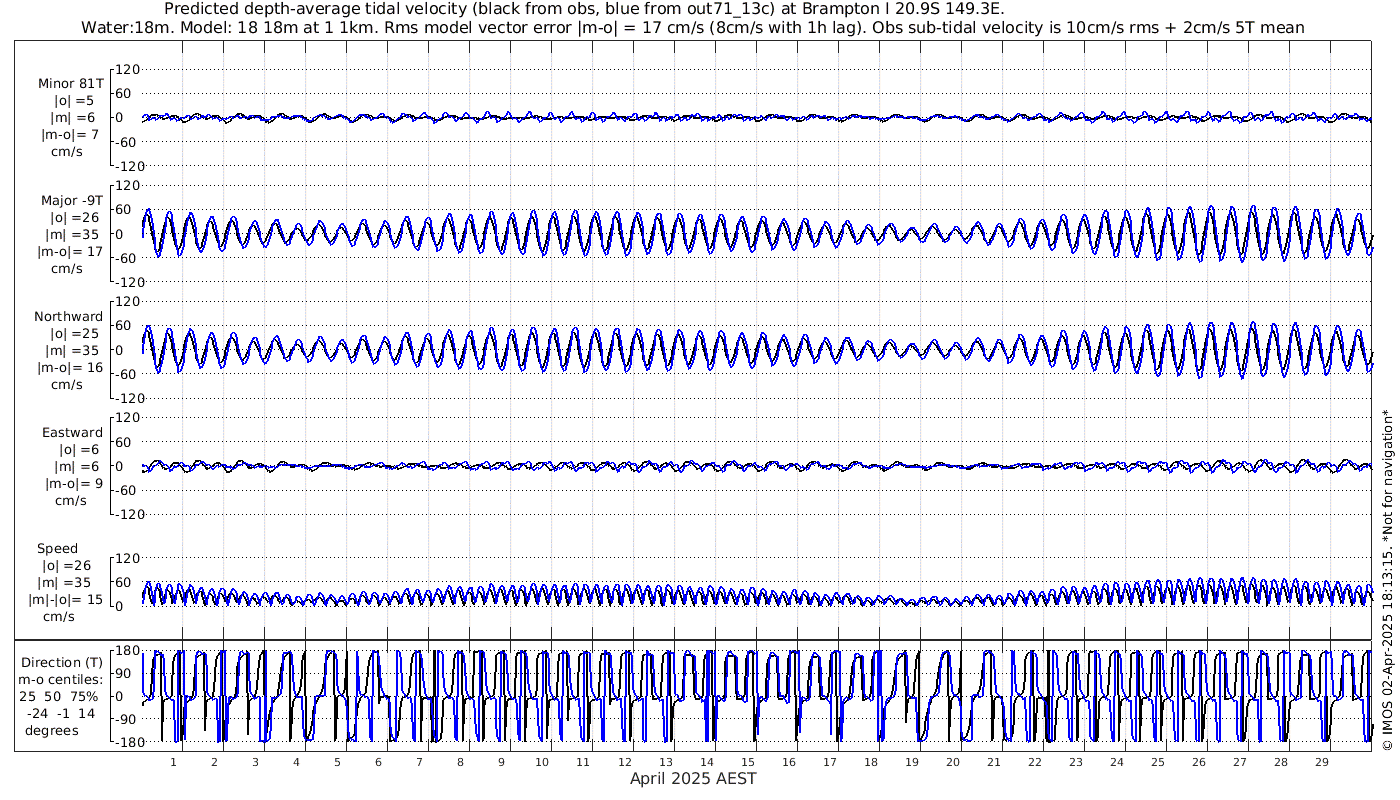Click the day '29' tick label on the date axis
Screen dimensions: 1400x800
point(1322,762)
